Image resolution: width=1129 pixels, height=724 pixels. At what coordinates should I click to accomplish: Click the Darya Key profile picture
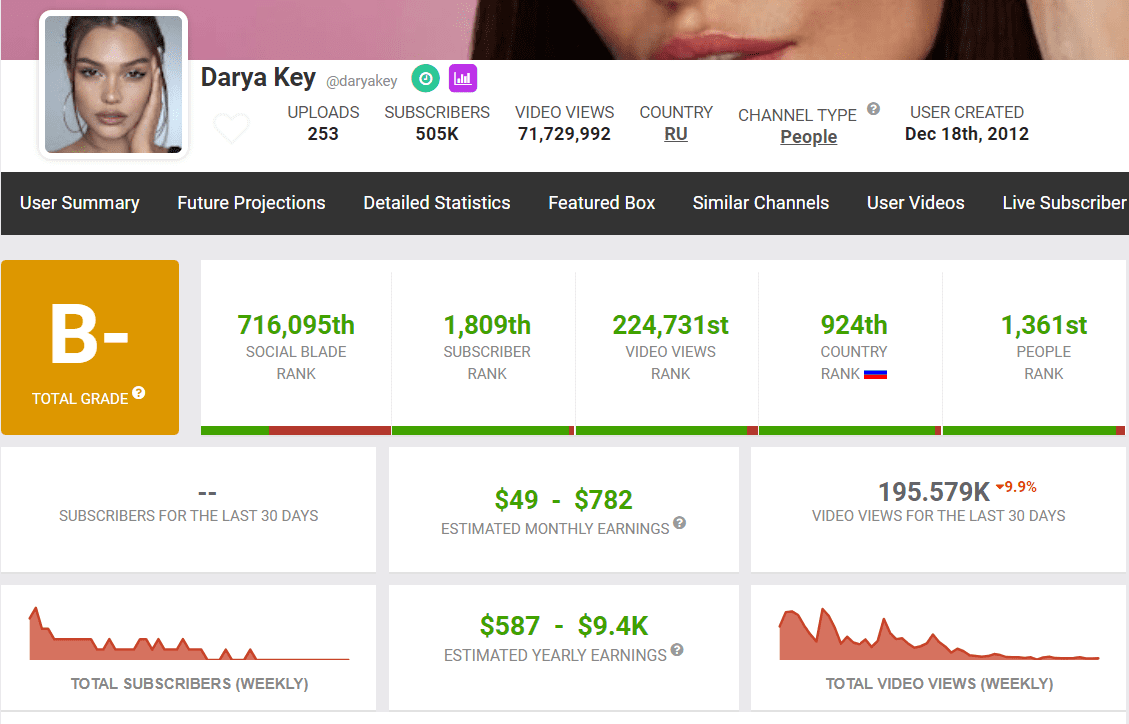[x=114, y=84]
